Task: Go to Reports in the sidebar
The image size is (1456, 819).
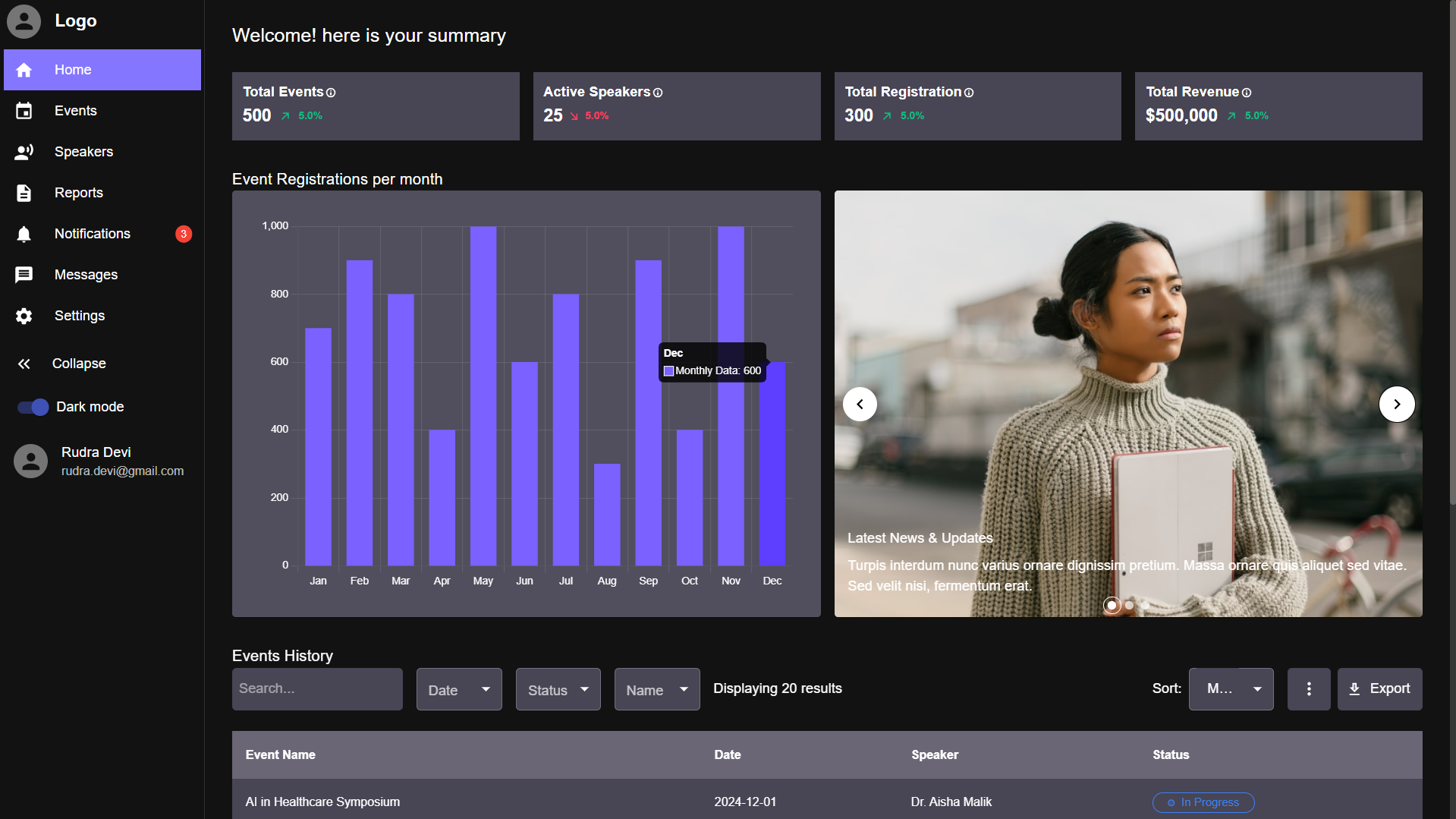Action: pos(78,193)
